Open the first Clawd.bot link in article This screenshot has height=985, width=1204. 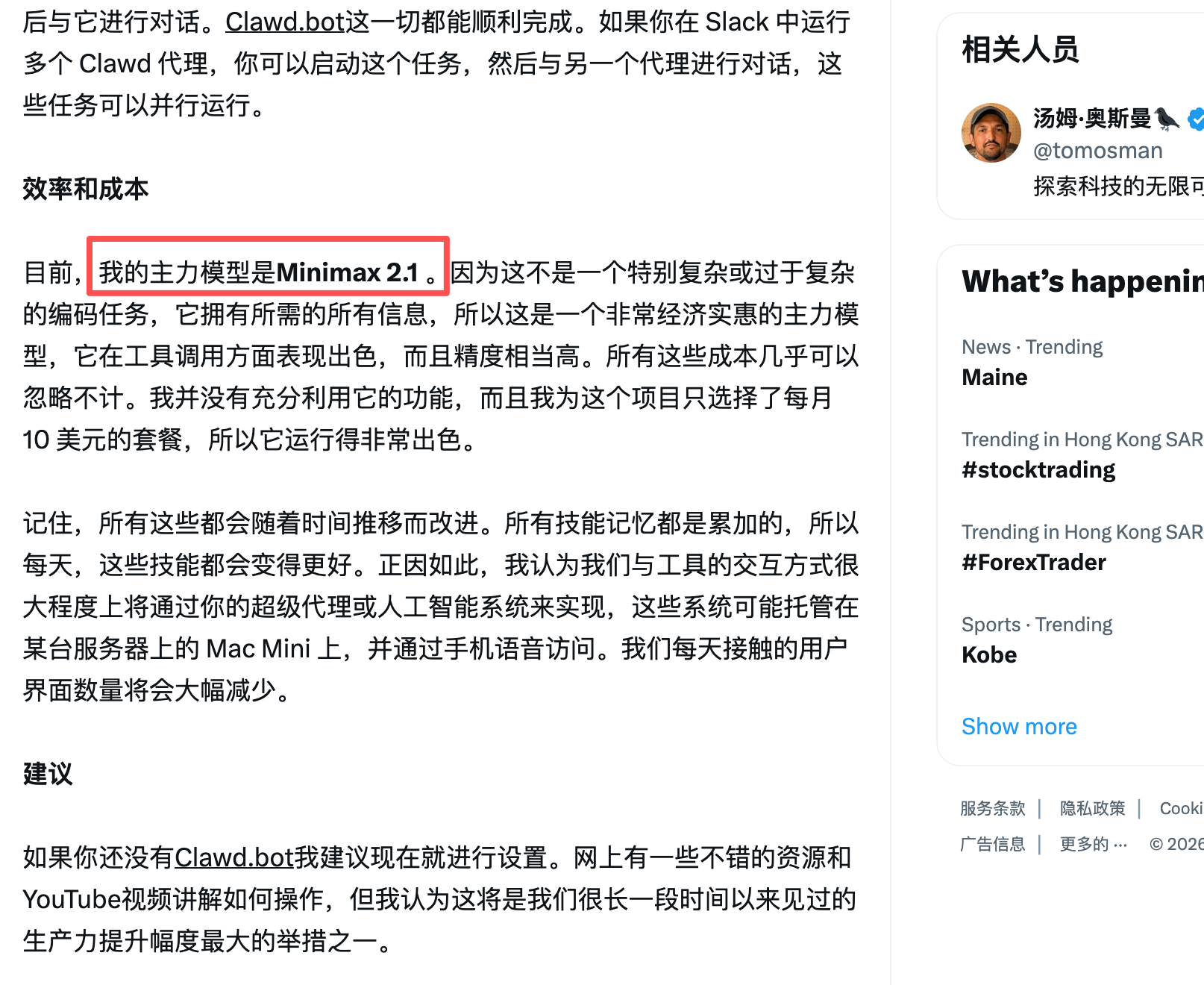(286, 22)
